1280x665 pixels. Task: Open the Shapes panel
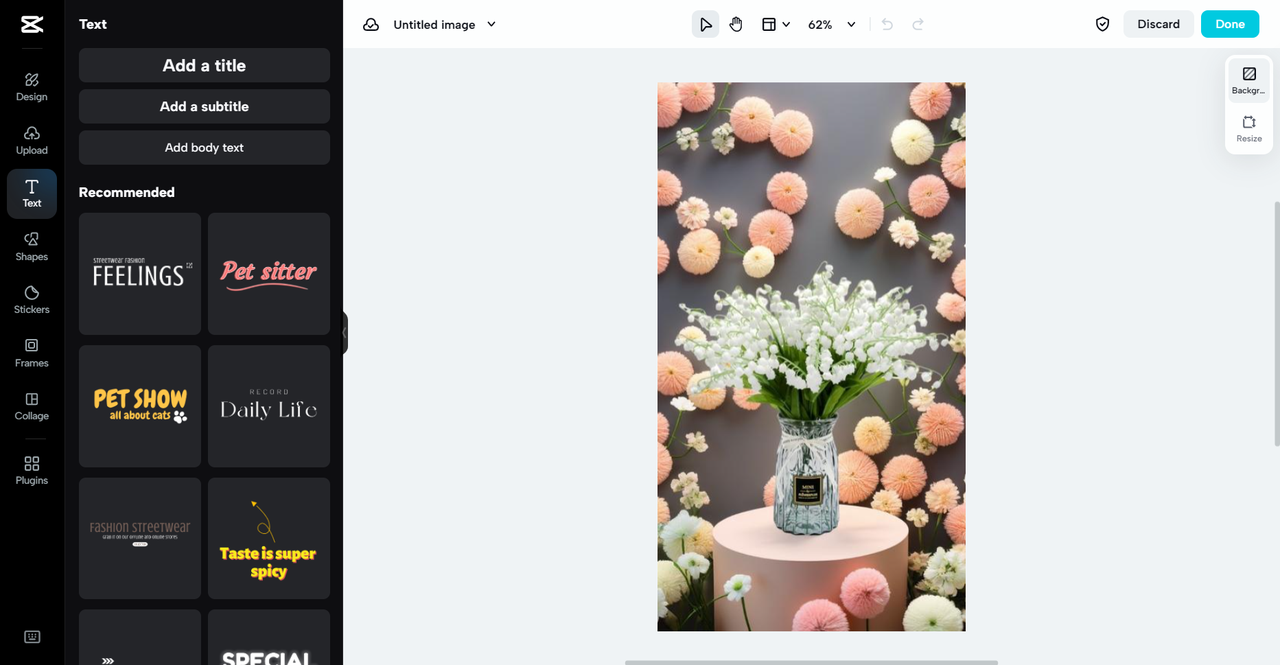pos(32,247)
